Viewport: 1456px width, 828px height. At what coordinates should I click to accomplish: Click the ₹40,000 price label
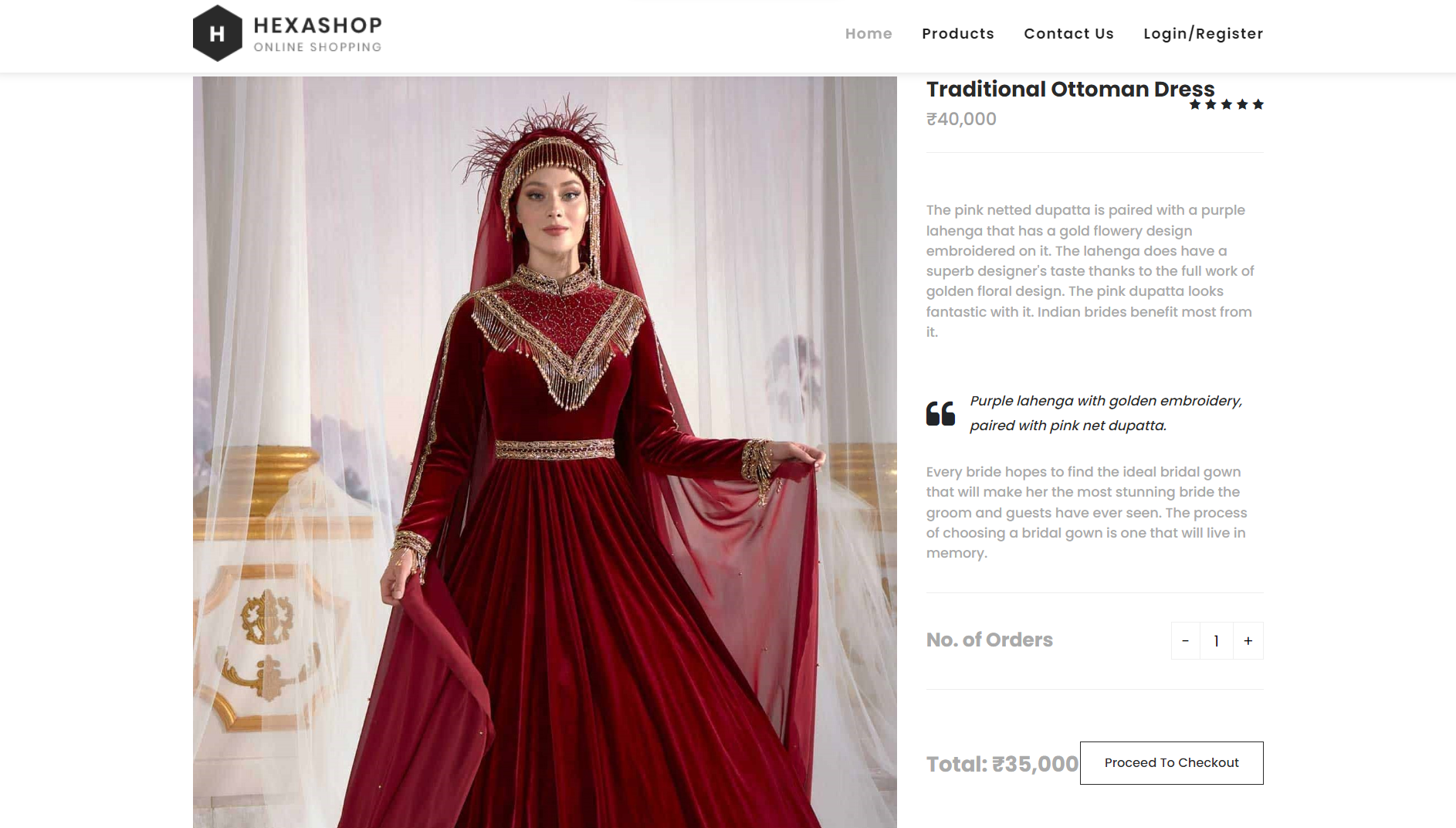[x=961, y=119]
